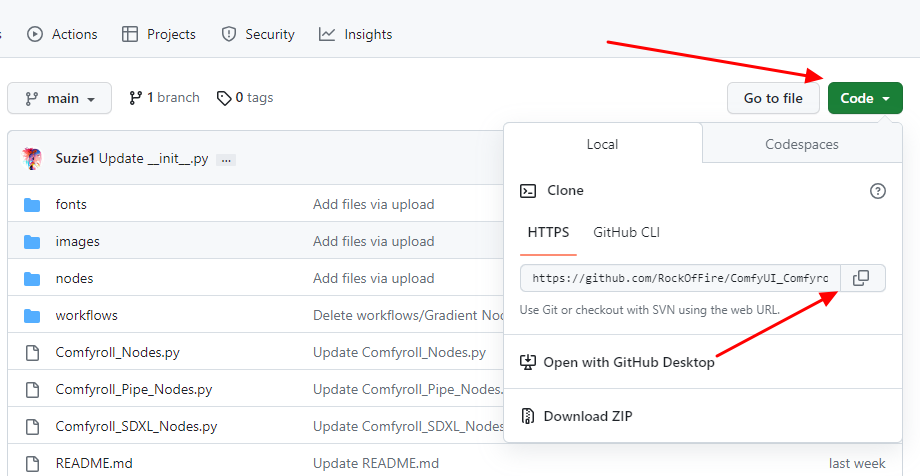Click the Clone terminal icon
The width and height of the screenshot is (920, 476).
[528, 191]
